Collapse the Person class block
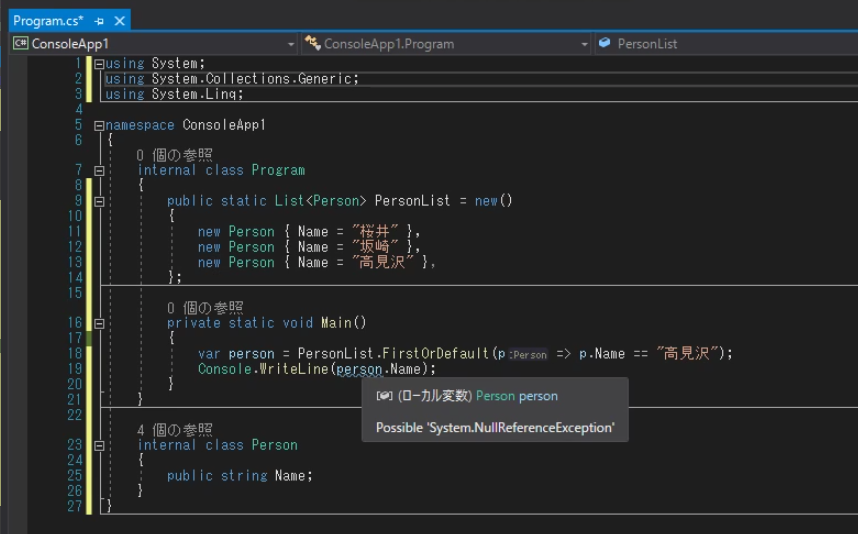The width and height of the screenshot is (858, 534). tap(99, 445)
